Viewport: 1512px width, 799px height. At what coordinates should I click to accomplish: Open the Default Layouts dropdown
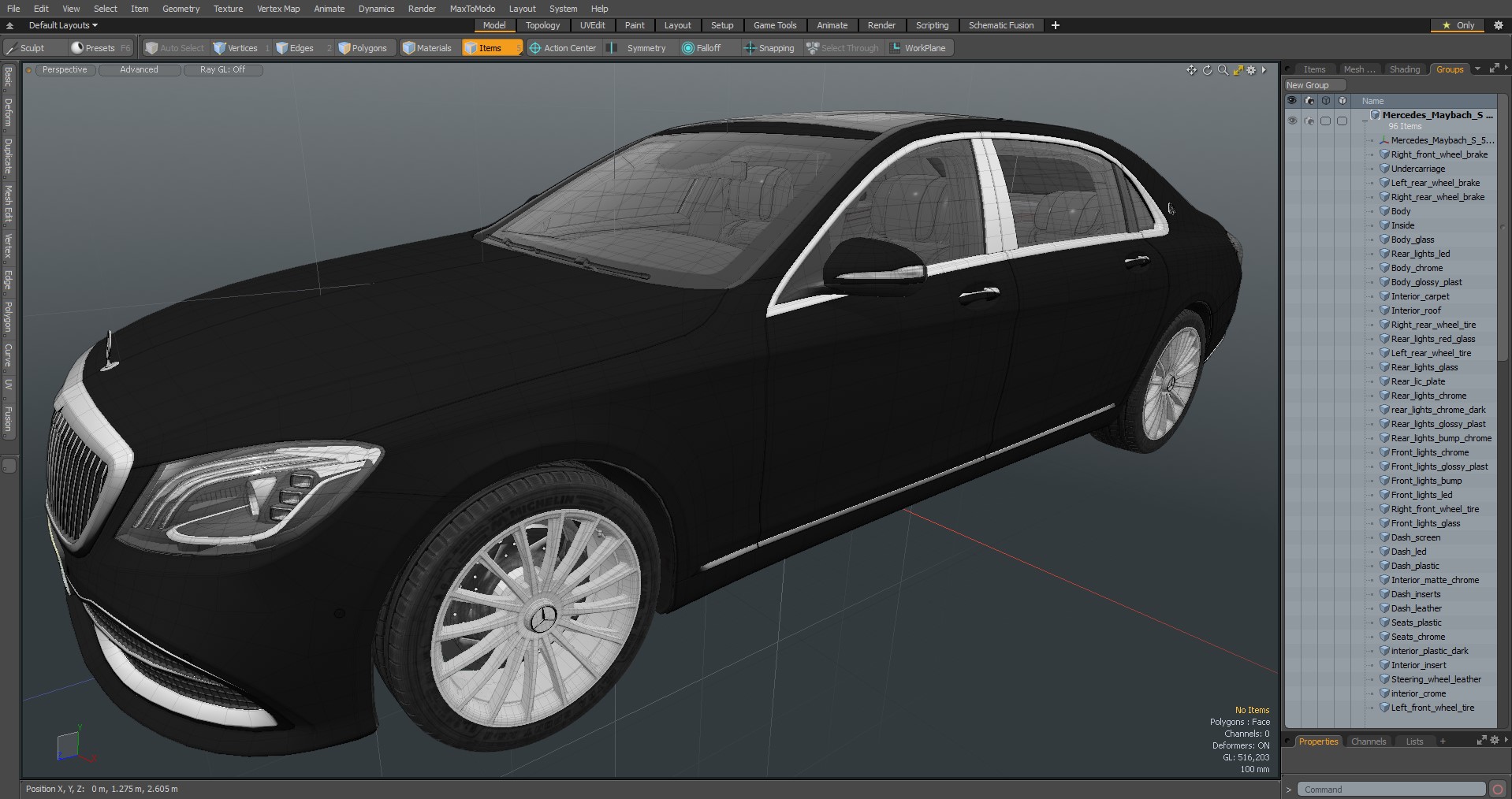point(63,25)
